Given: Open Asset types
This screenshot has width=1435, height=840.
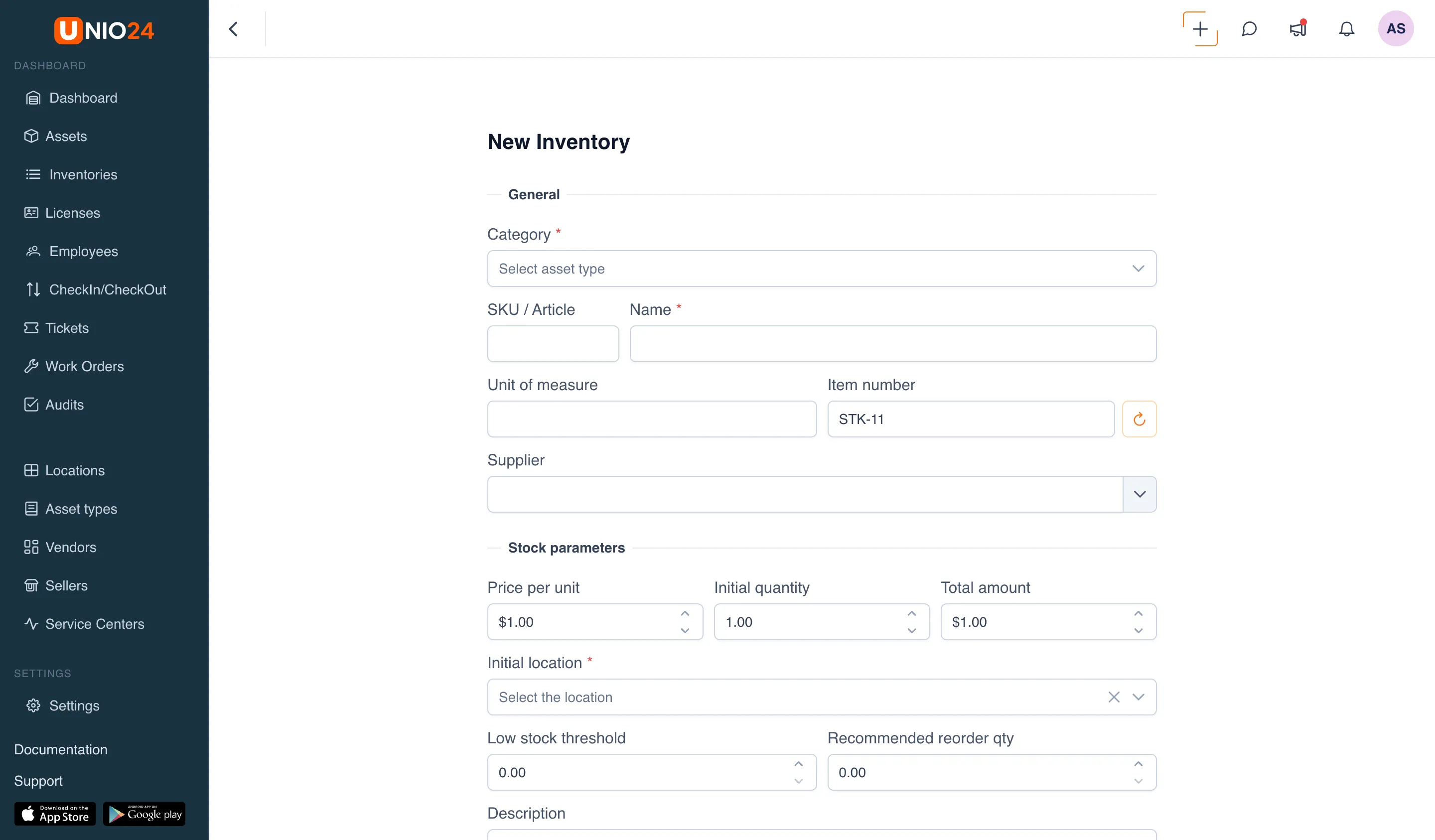Looking at the screenshot, I should click(71, 509).
